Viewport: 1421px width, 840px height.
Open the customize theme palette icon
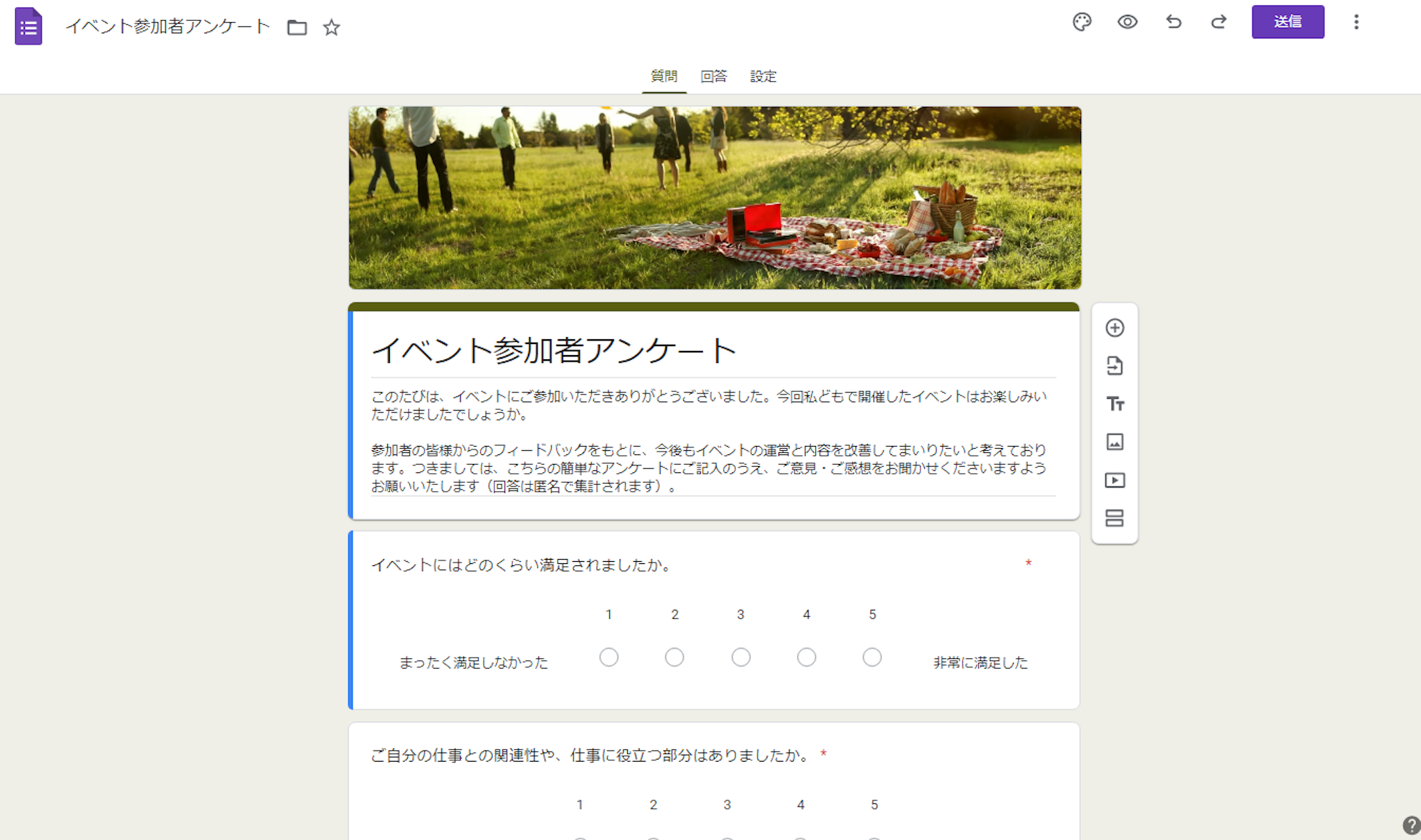[1082, 22]
